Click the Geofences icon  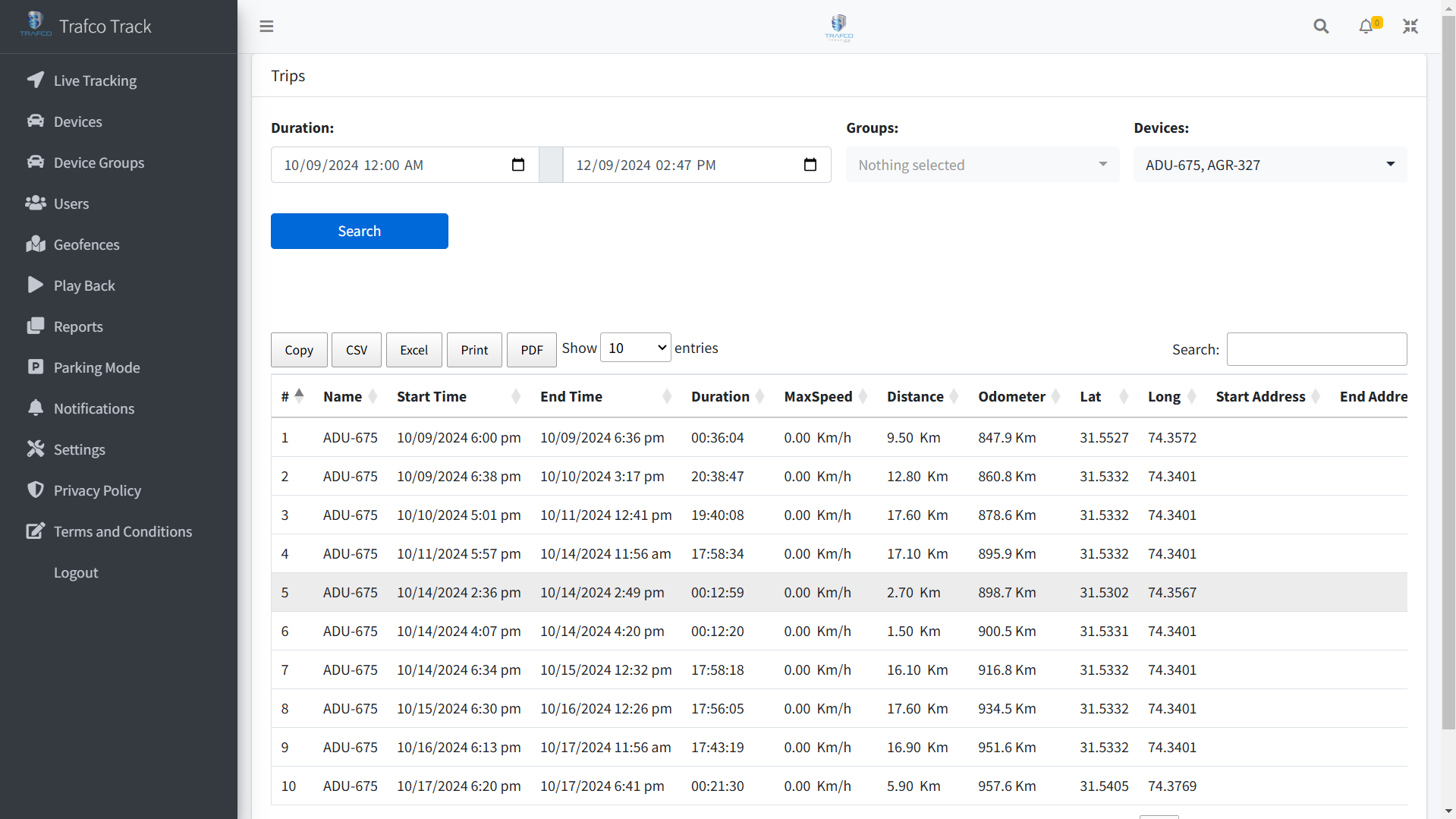36,244
